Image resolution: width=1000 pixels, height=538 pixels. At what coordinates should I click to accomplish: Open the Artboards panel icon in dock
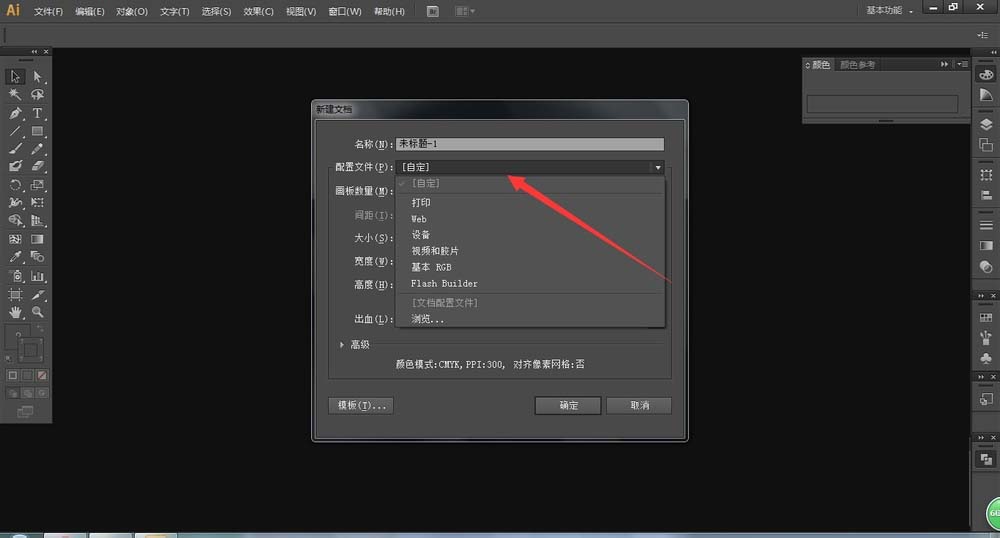click(986, 145)
